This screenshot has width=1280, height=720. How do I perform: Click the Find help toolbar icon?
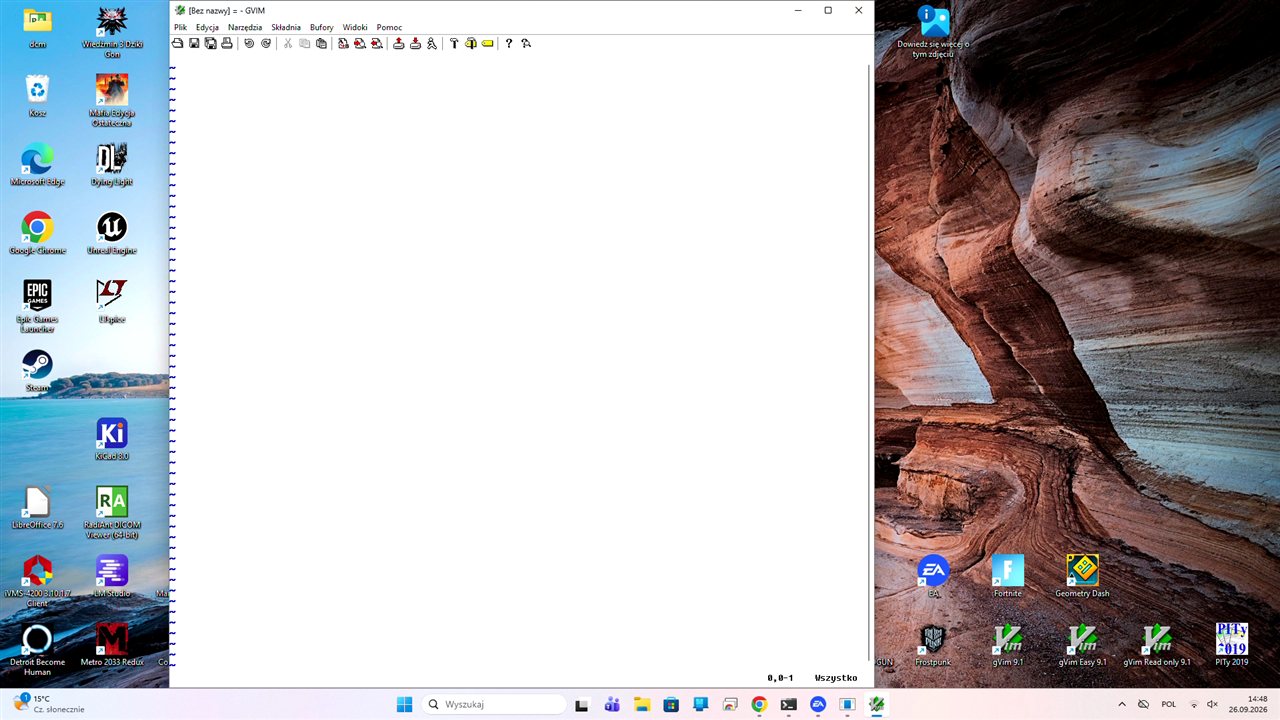pyautogui.click(x=526, y=43)
